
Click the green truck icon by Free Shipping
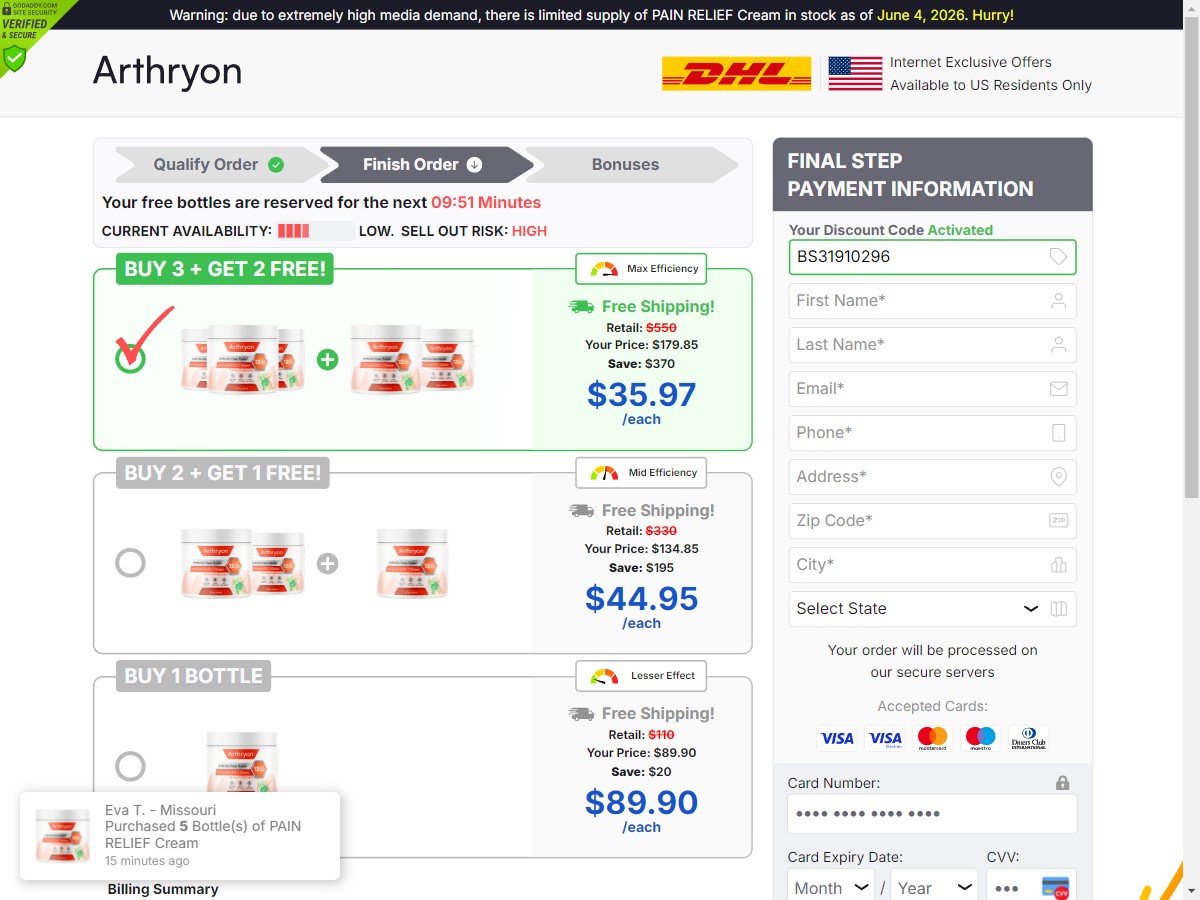(581, 307)
